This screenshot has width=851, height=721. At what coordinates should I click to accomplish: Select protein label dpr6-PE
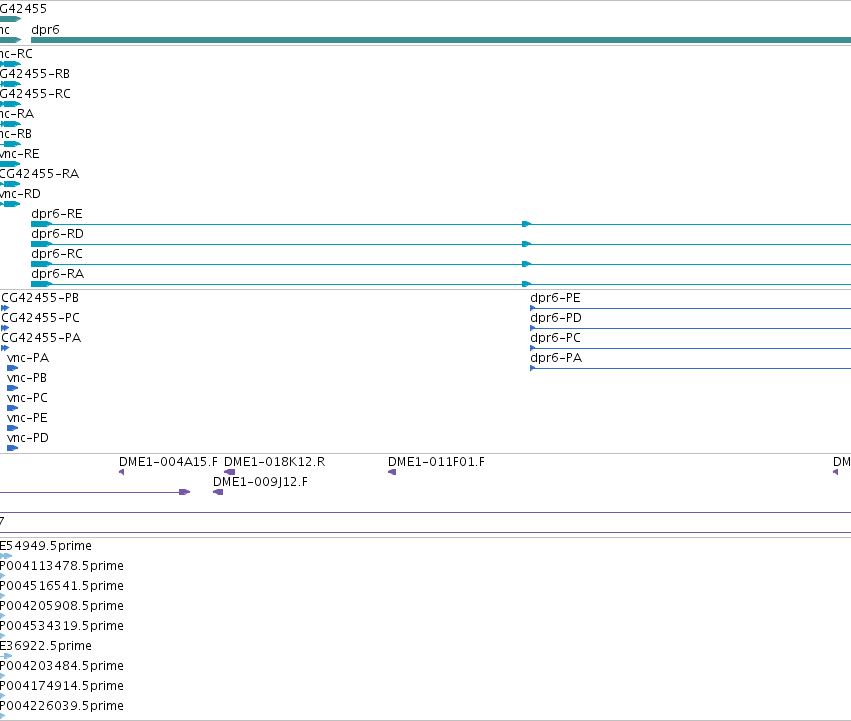pyautogui.click(x=555, y=298)
